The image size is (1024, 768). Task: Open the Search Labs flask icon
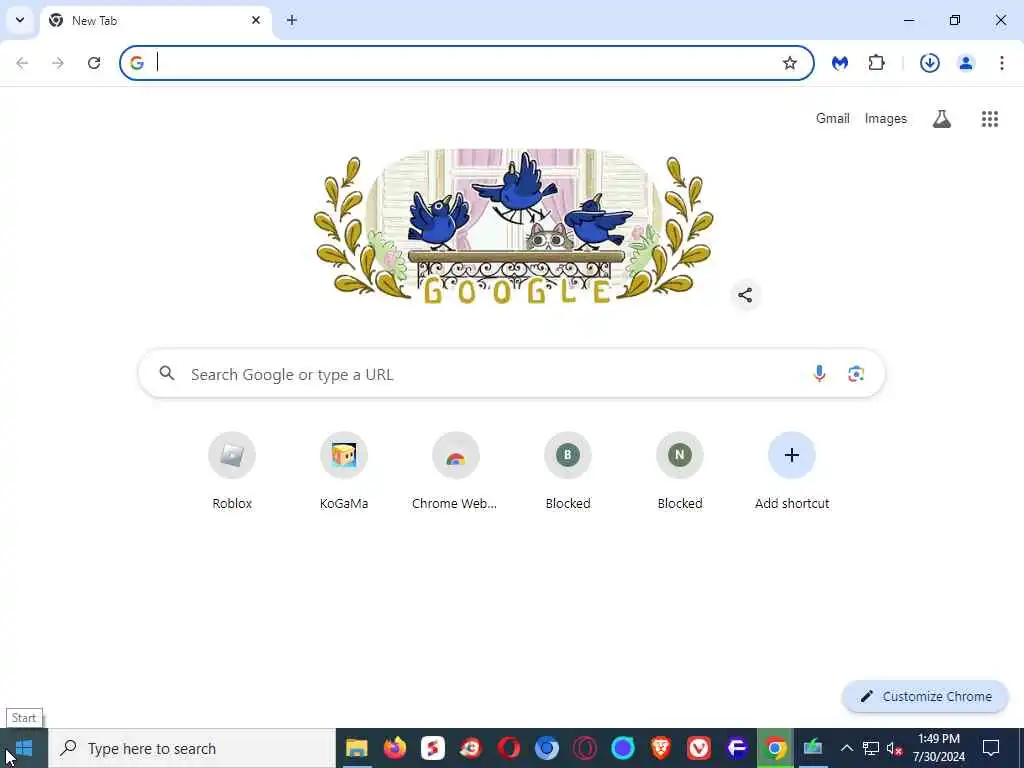tap(941, 119)
